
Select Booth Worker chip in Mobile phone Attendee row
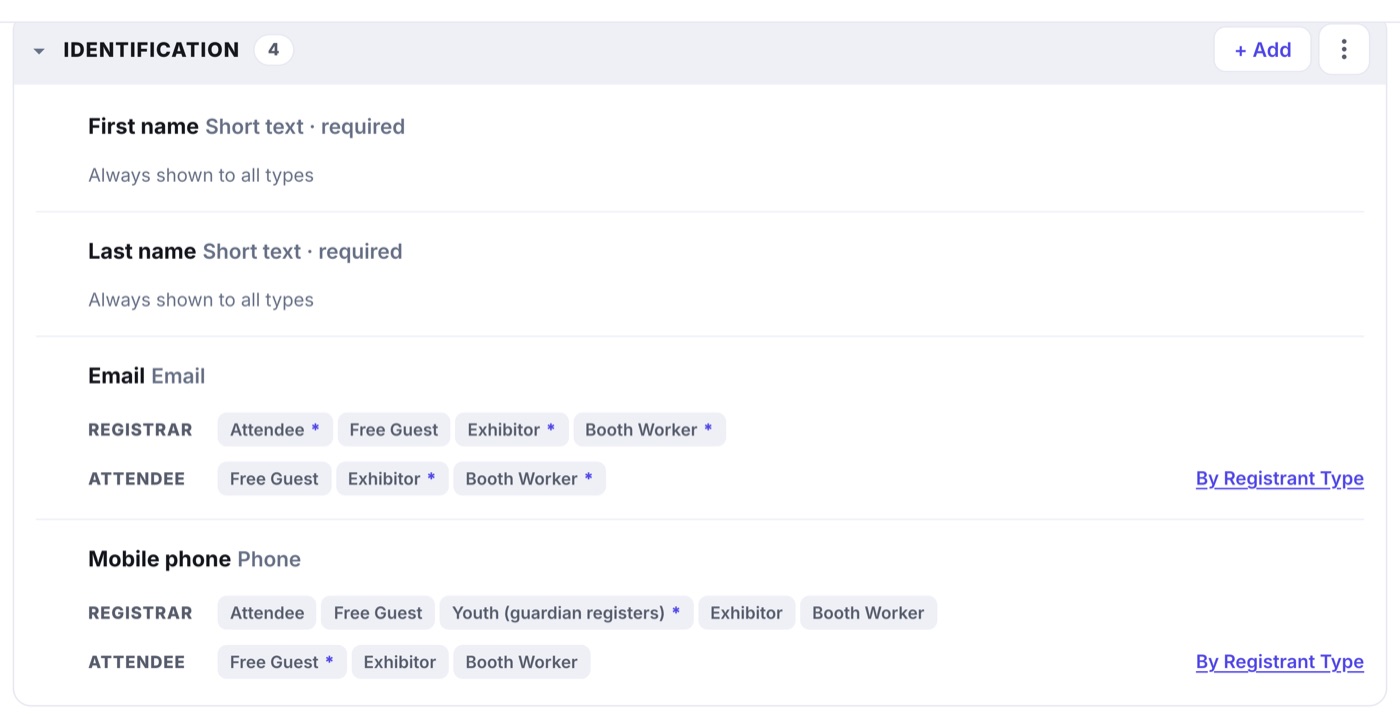pos(522,662)
